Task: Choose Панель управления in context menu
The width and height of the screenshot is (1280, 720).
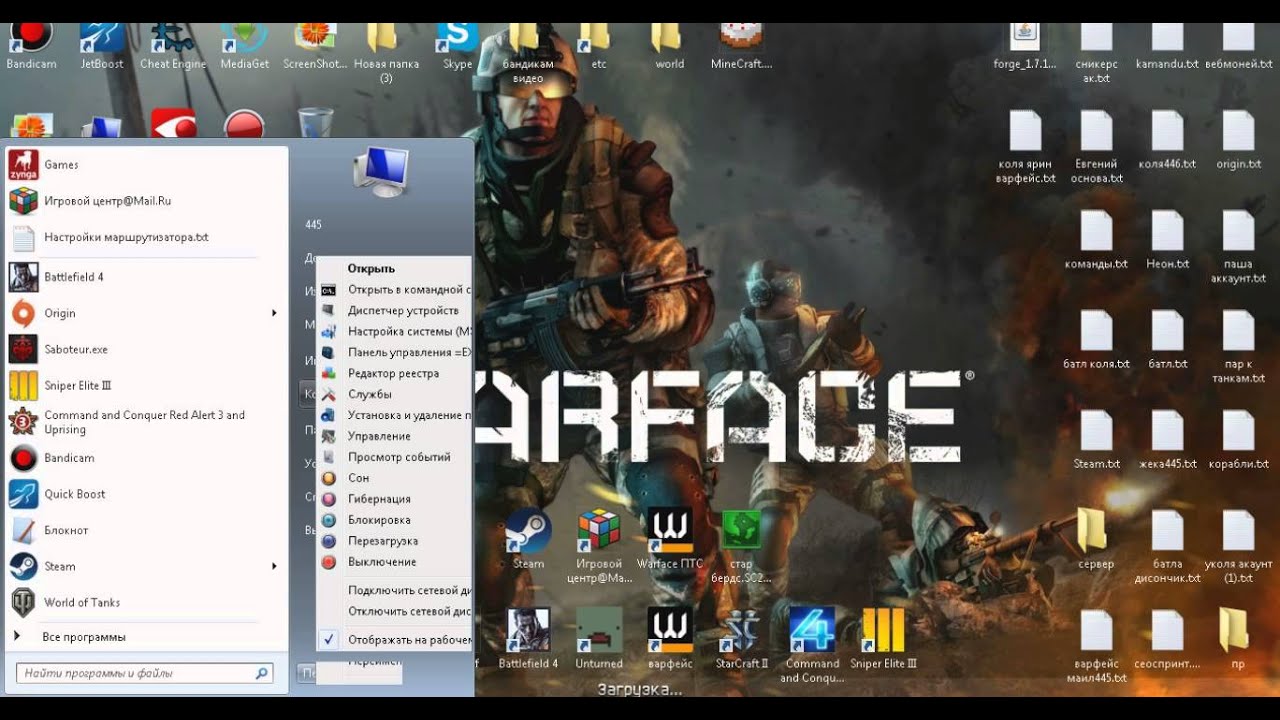Action: (x=395, y=352)
